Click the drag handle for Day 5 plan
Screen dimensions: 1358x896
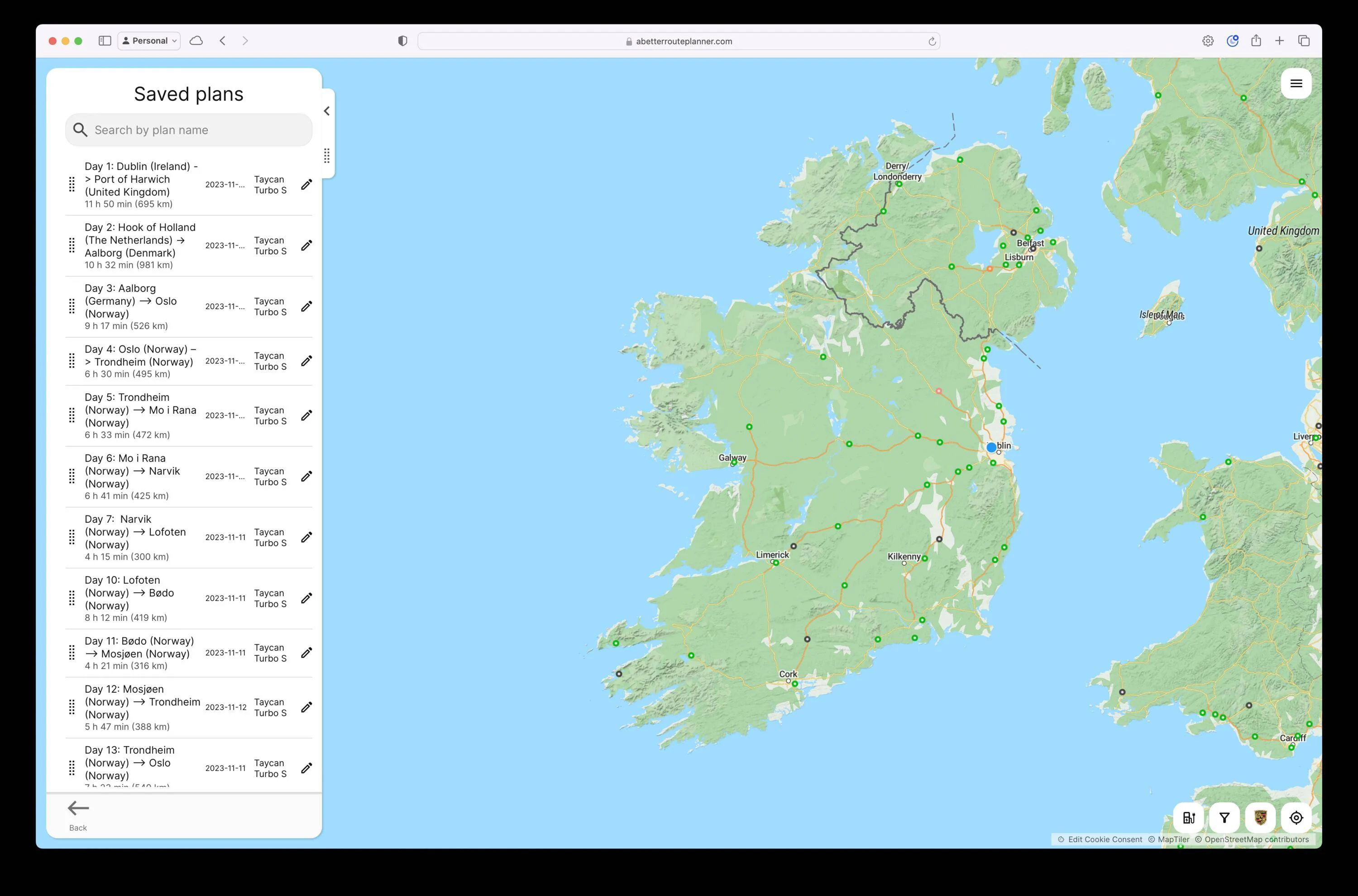(72, 415)
